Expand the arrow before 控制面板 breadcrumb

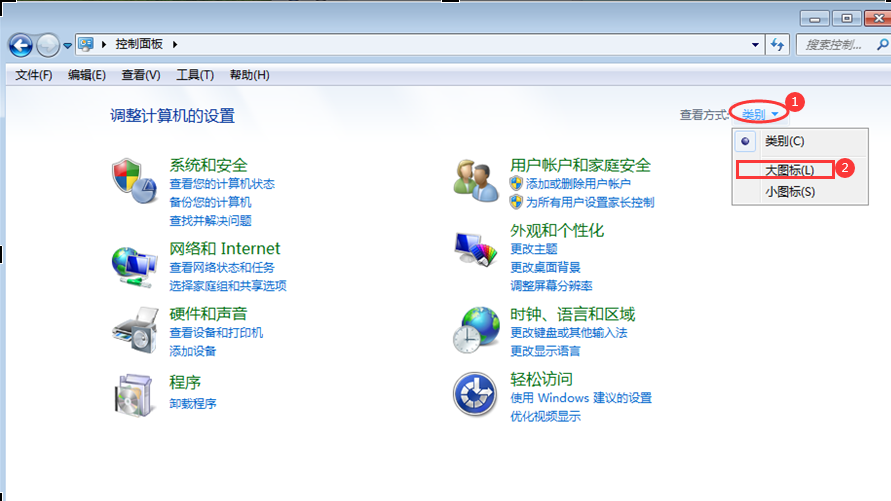pyautogui.click(x=104, y=44)
